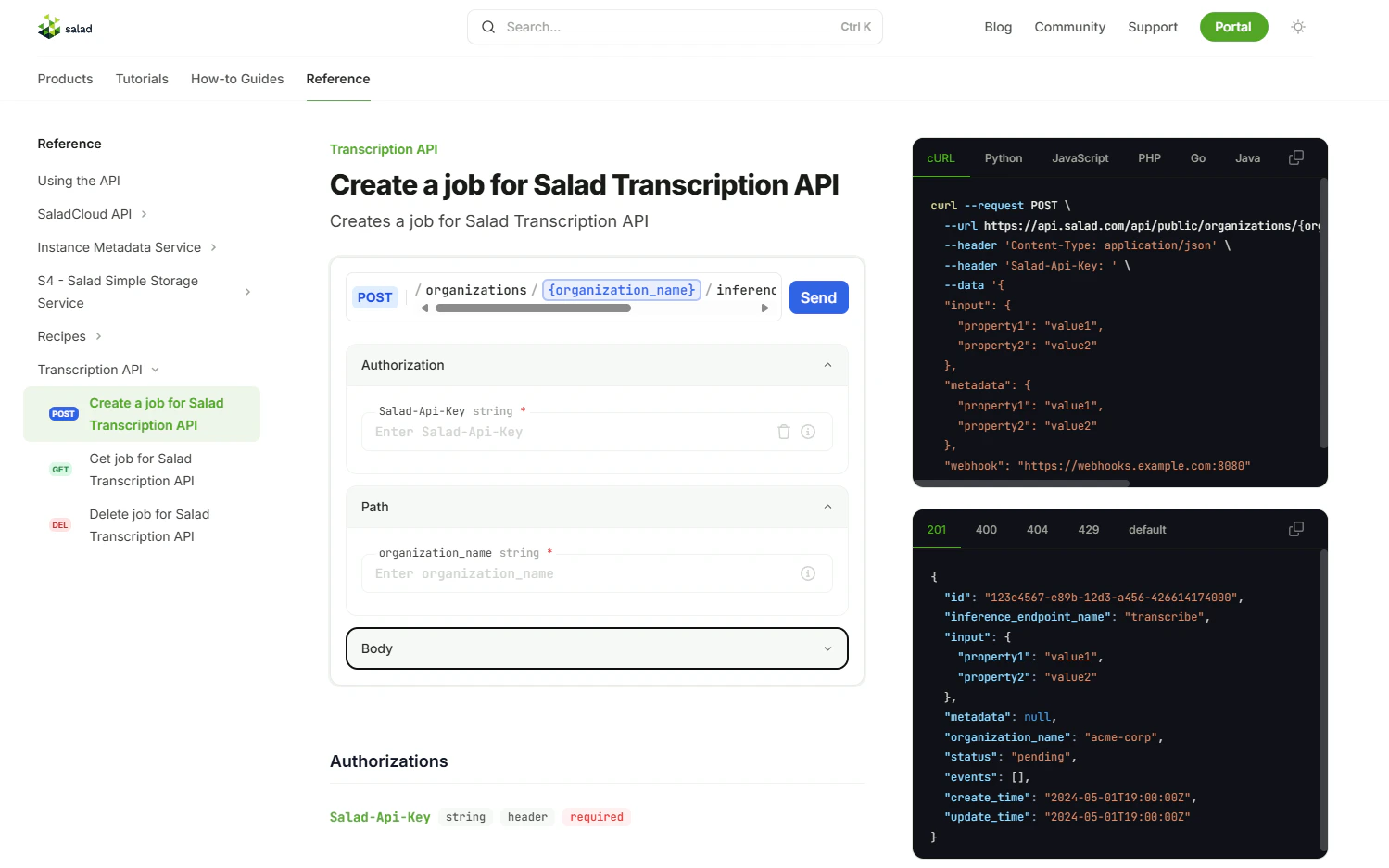Copy the cURL request code
Screen dimensions: 1389x868
click(x=1296, y=157)
